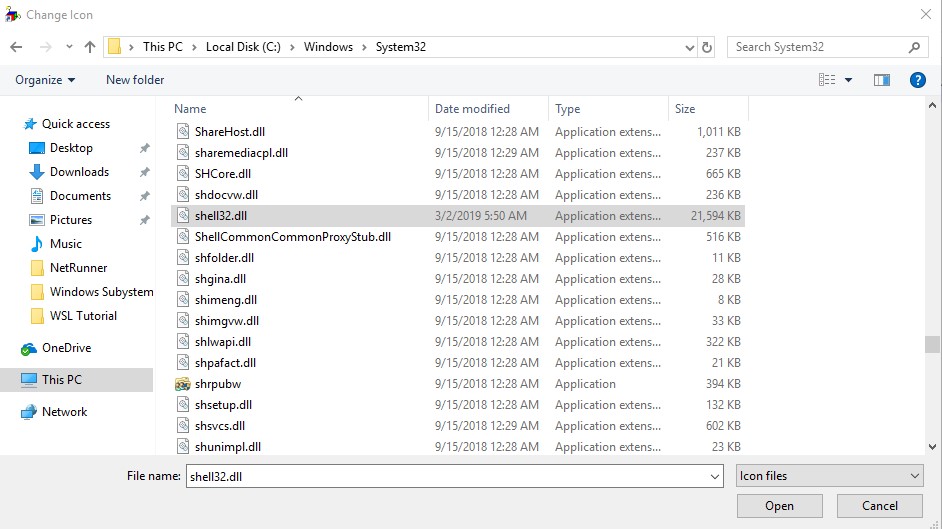Open Downloads in sidebar

[x=79, y=172]
